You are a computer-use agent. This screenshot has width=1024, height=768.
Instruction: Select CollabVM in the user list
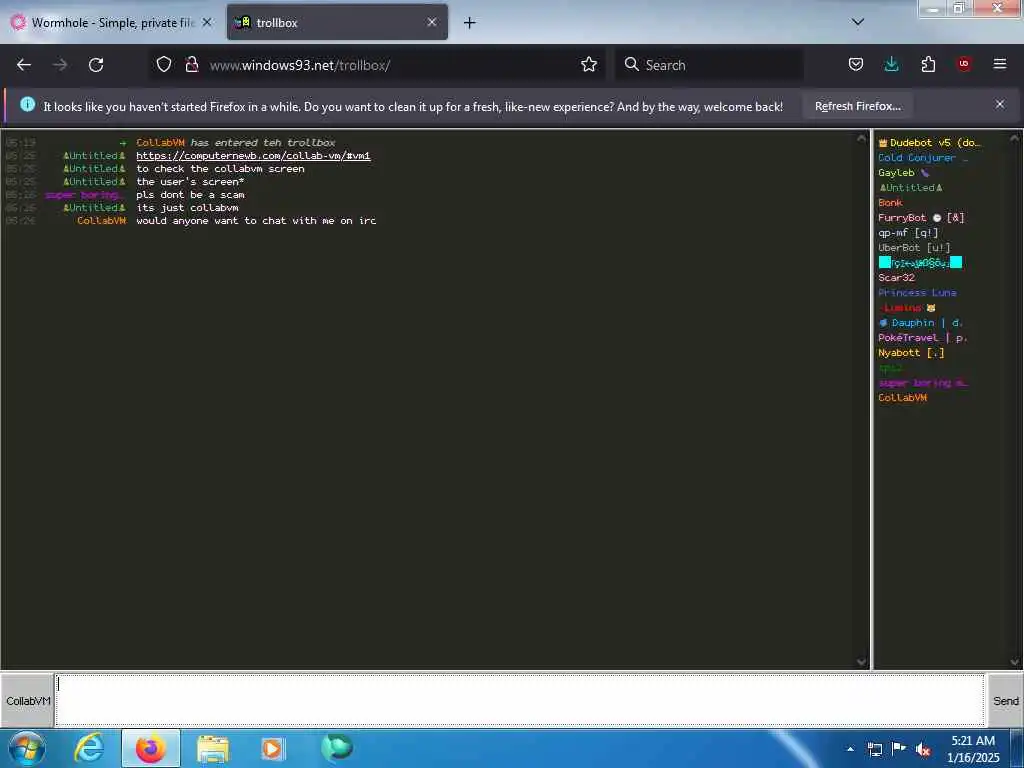click(x=902, y=398)
